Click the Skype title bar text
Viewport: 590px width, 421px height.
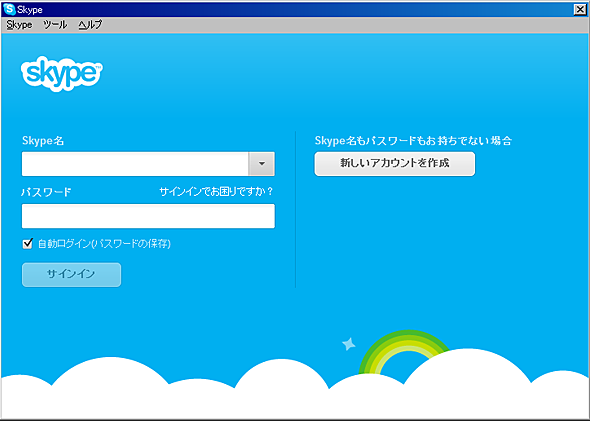coord(30,9)
